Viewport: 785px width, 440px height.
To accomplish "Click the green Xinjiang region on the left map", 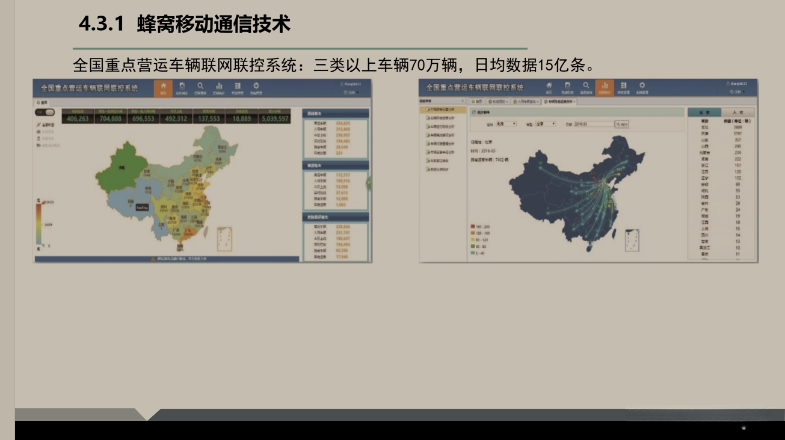I will pos(121,168).
